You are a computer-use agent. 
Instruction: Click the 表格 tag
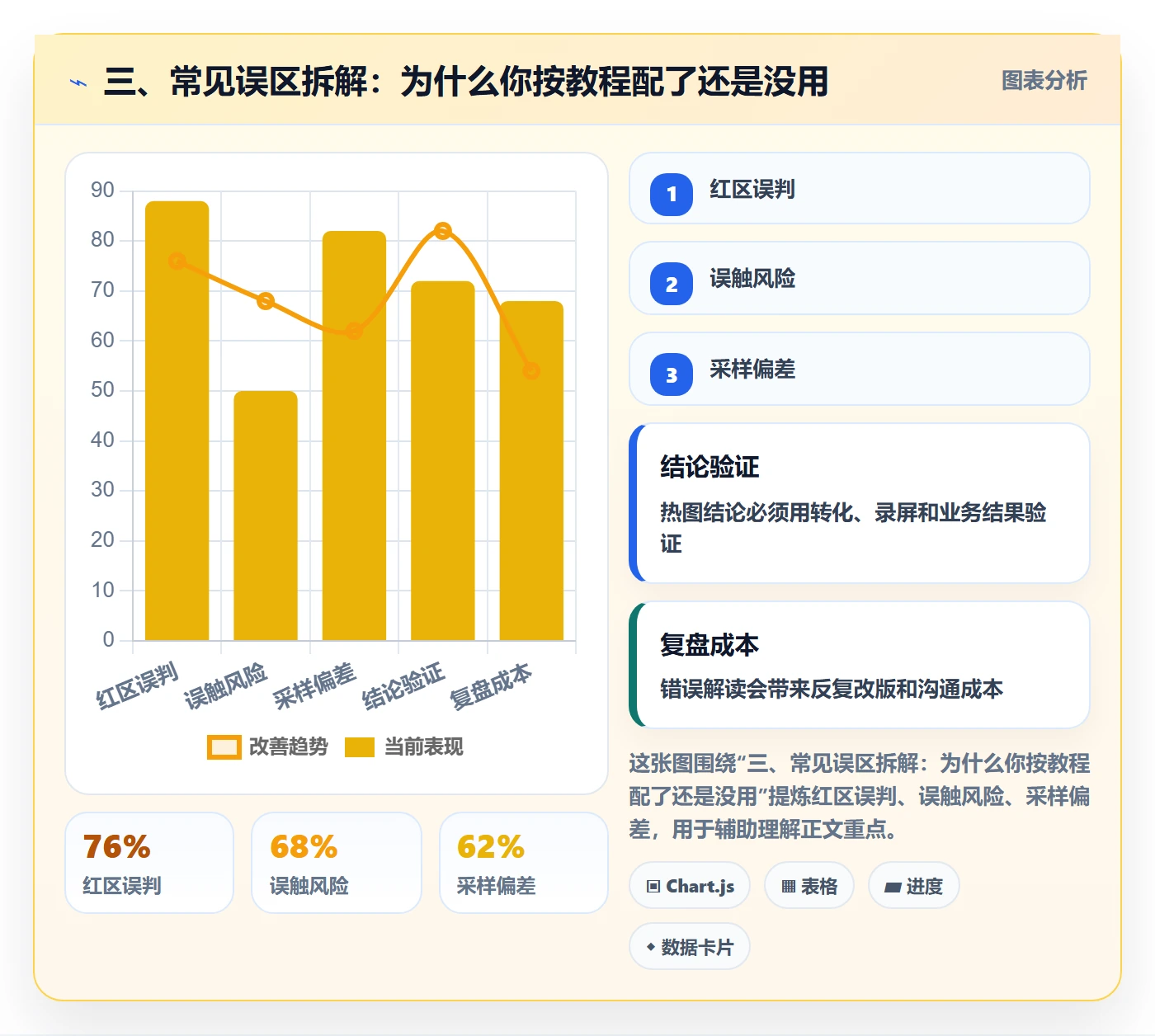coord(808,886)
